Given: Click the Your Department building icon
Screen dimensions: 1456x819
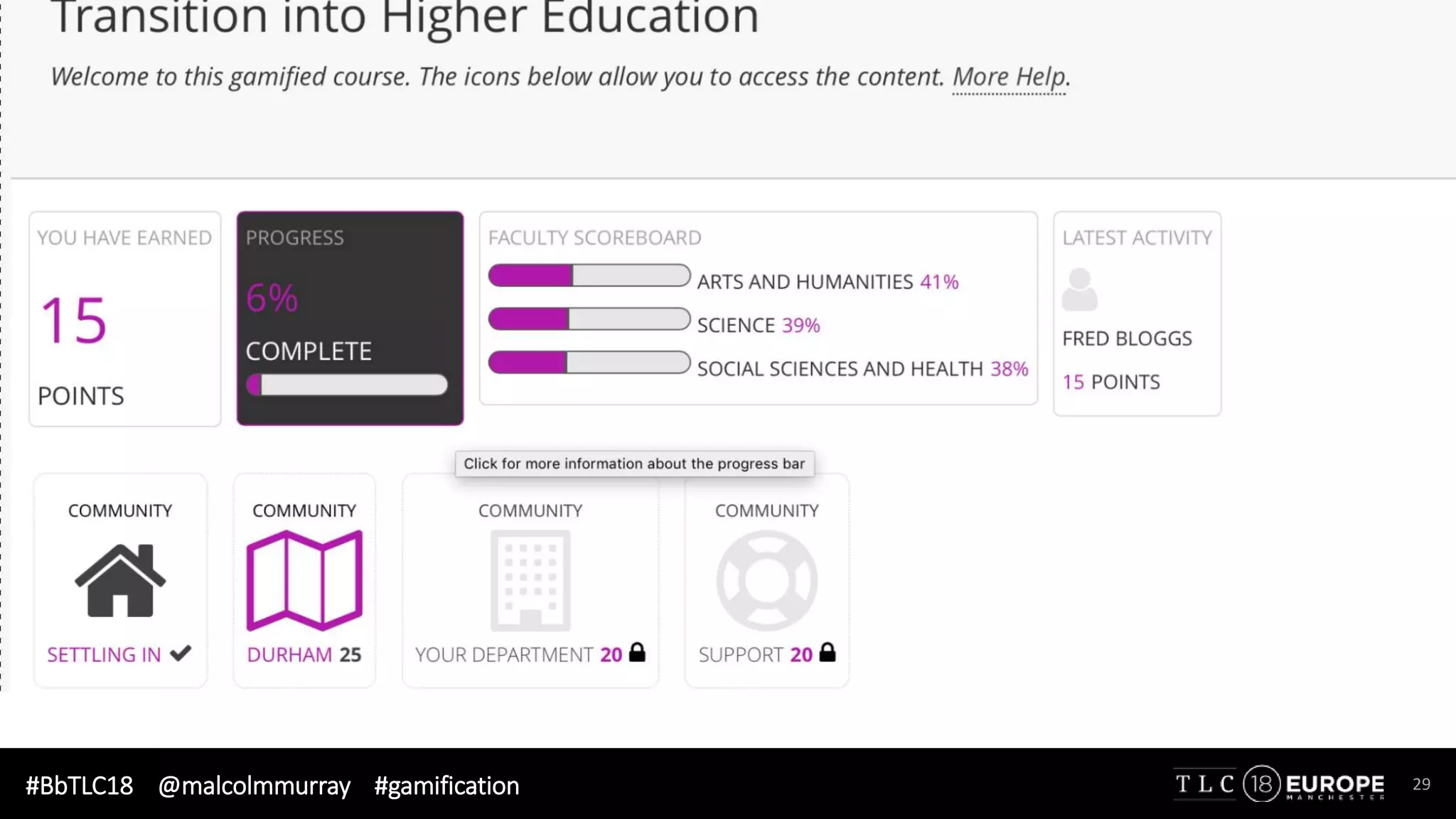Looking at the screenshot, I should [530, 580].
